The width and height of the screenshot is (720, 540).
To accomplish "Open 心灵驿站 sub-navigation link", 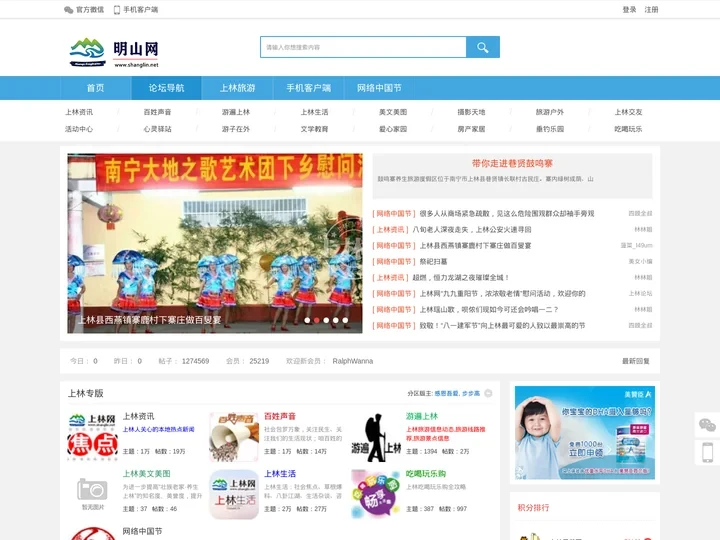I will [x=158, y=129].
